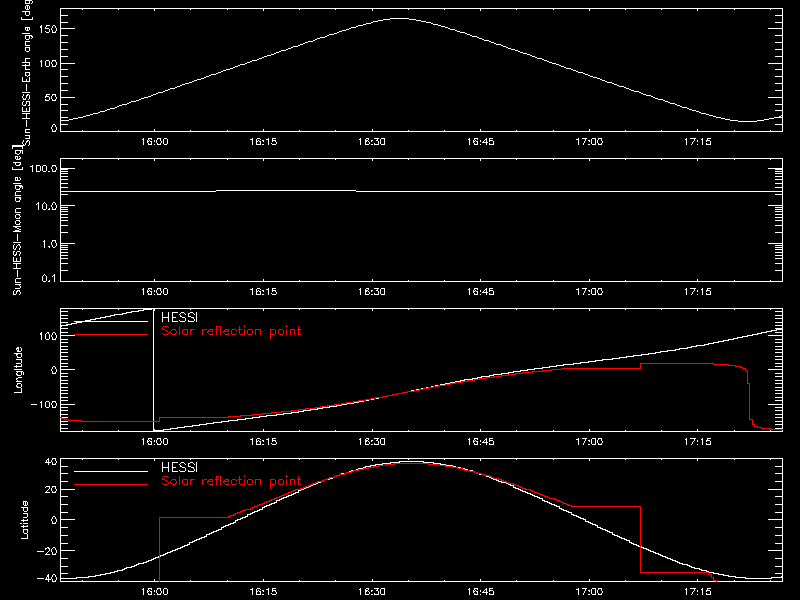
Task: Click 0.1 tick label on Moon angle axis
Action: coord(49,279)
